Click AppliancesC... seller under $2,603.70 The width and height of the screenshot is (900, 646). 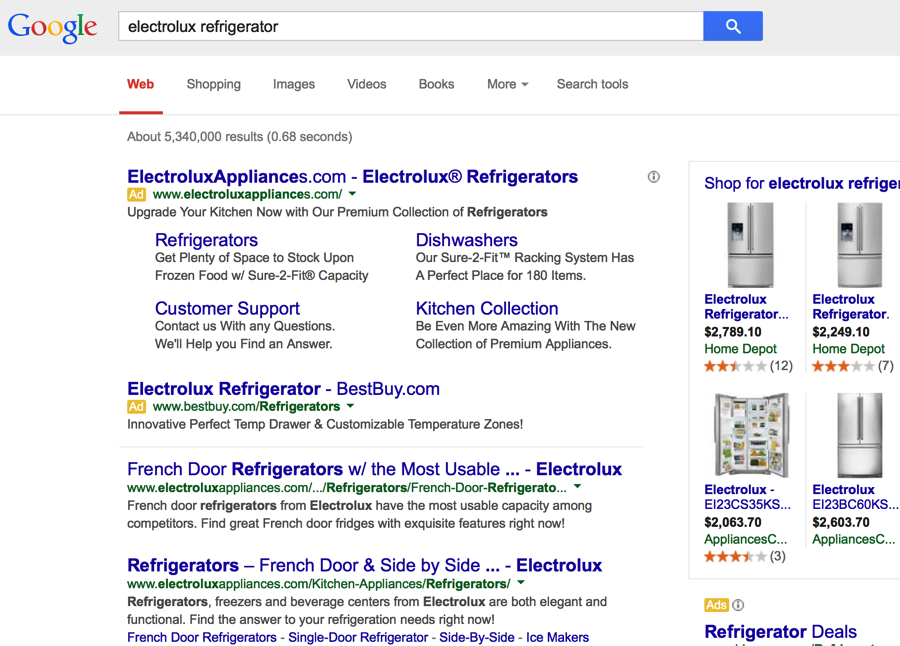click(854, 540)
